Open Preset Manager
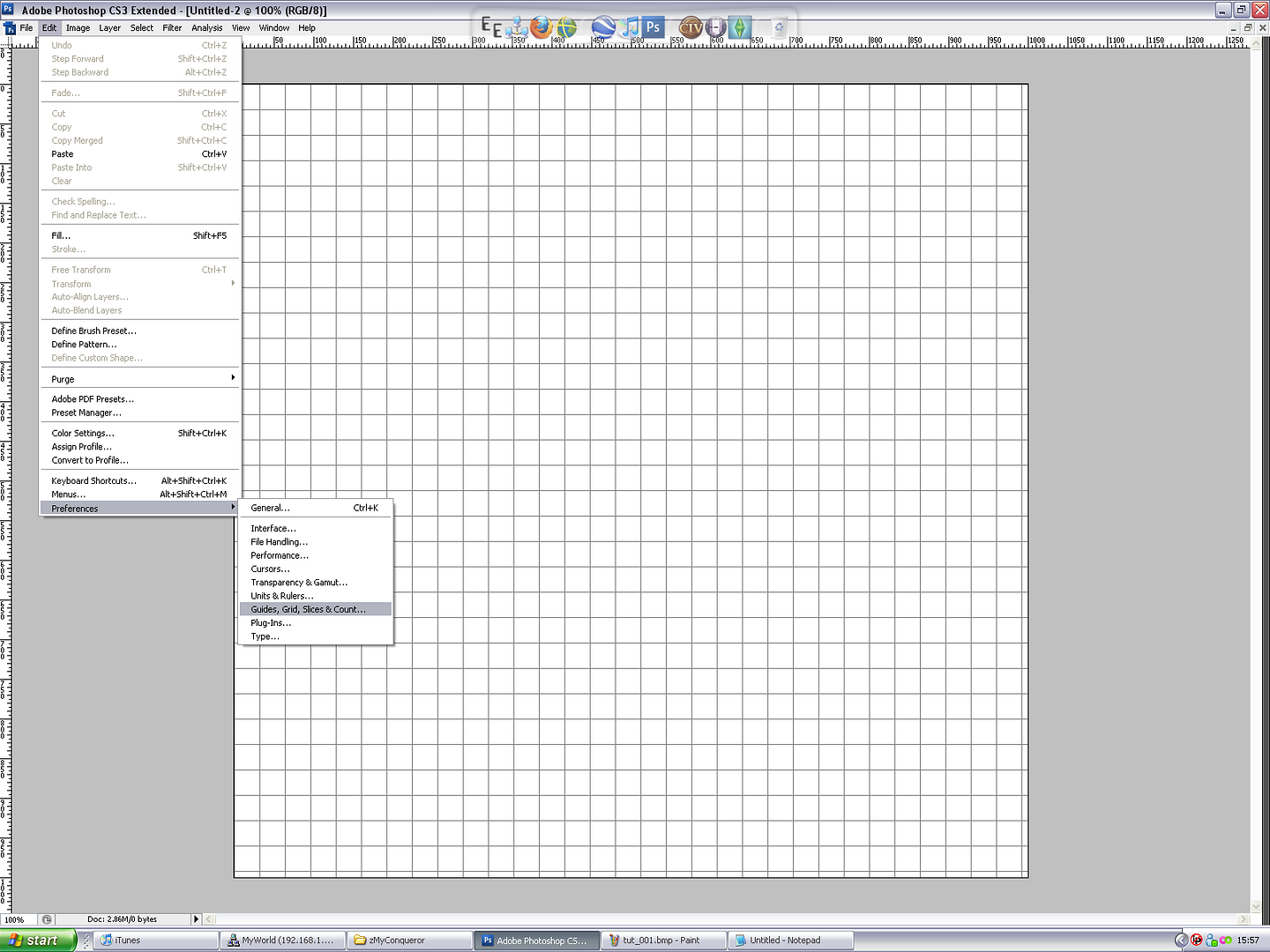Screen dimensions: 1270x952 tap(139, 413)
